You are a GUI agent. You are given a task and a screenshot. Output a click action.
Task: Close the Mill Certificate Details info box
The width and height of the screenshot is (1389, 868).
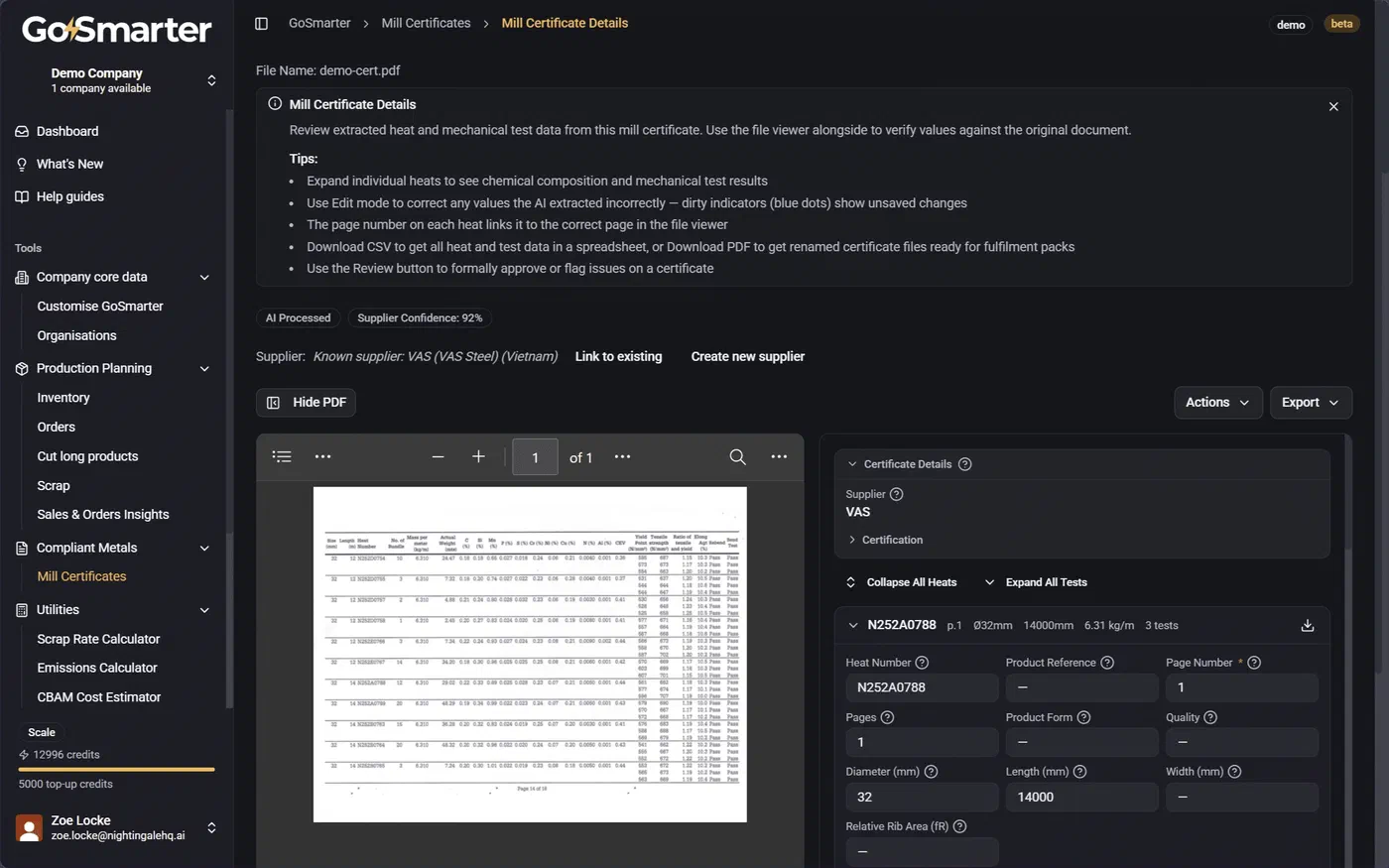coord(1333,106)
